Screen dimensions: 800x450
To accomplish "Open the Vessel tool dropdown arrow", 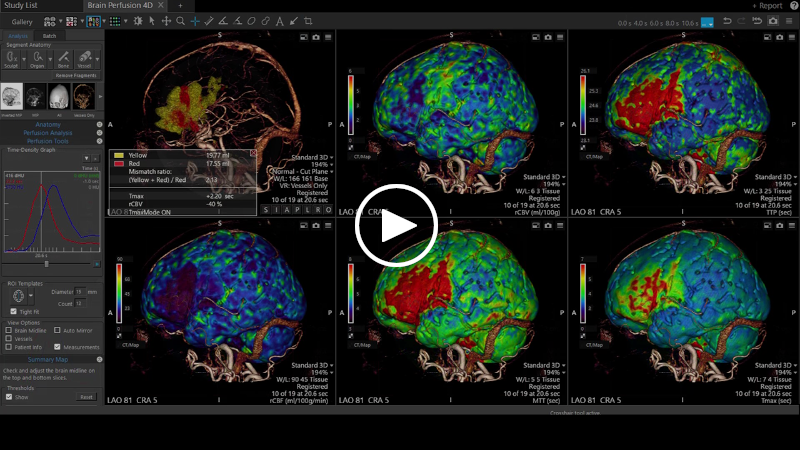I will [97, 59].
